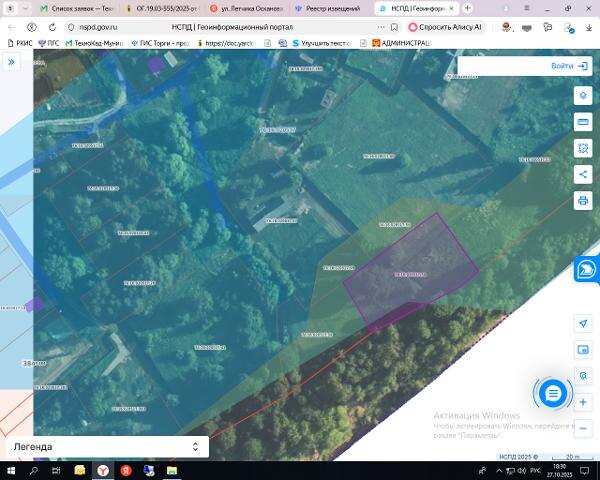Image resolution: width=600 pixels, height=480 pixels.
Task: Open volume control in system tray
Action: click(522, 470)
